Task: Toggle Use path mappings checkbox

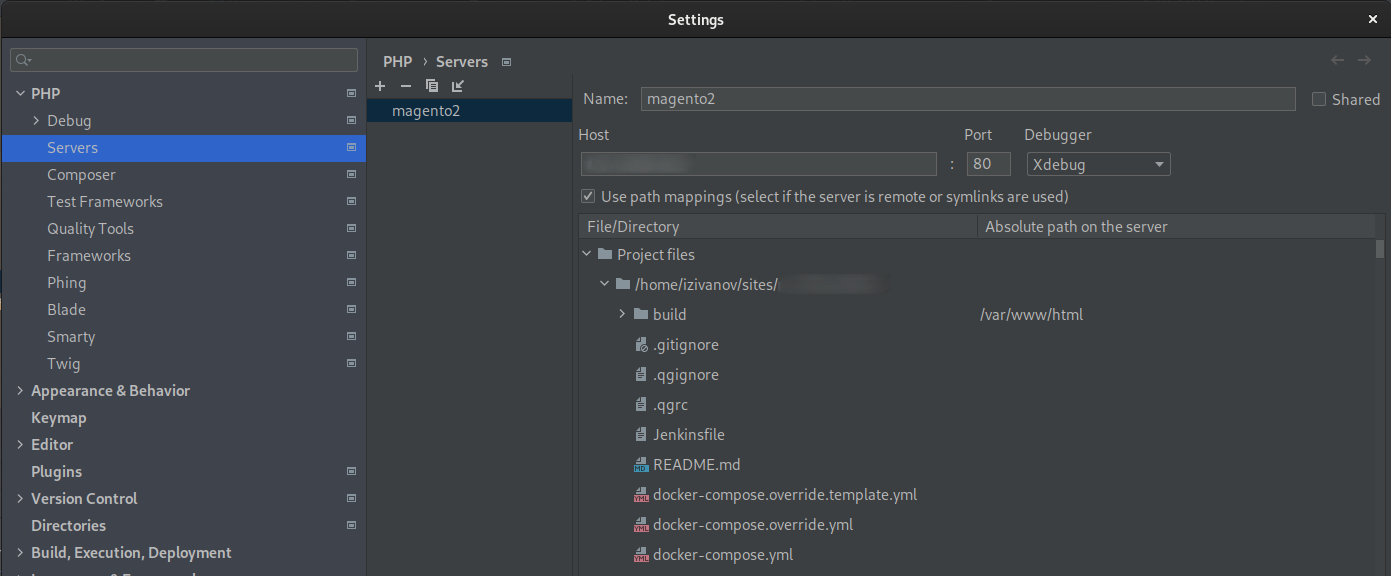Action: click(588, 196)
